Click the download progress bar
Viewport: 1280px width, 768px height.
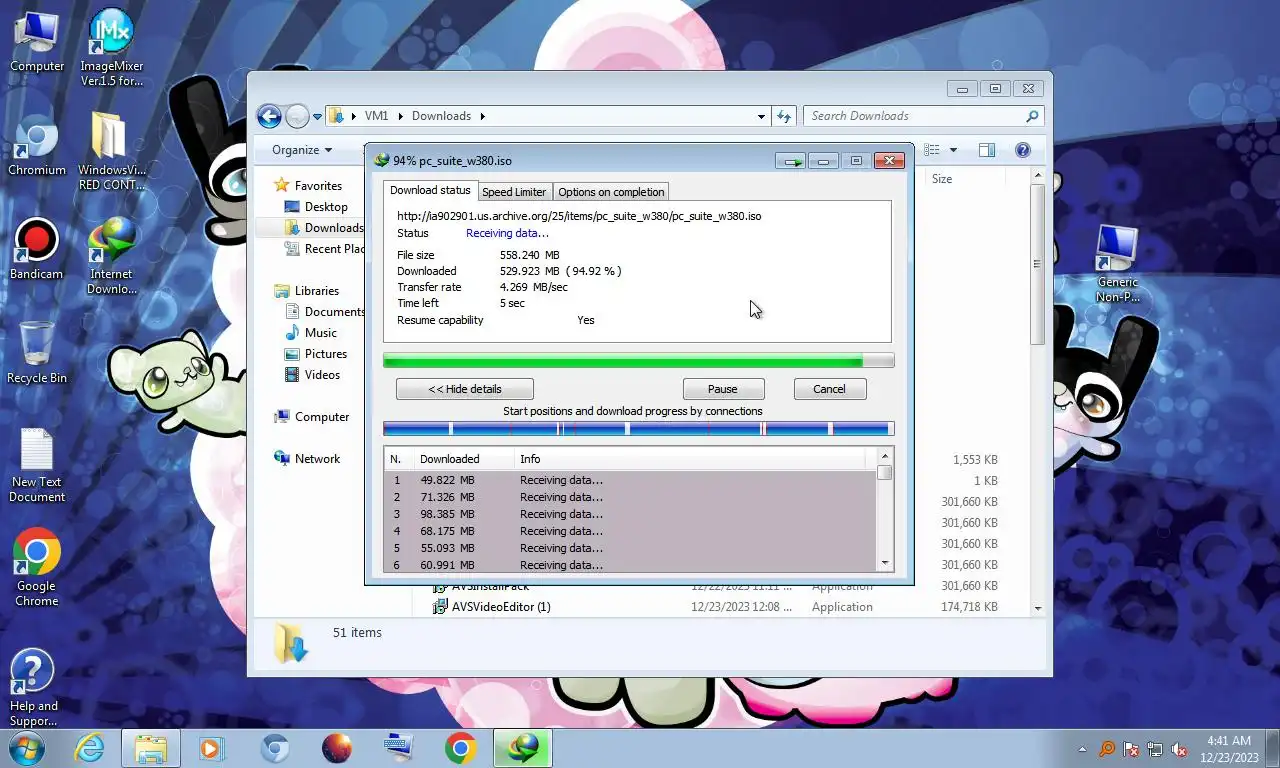coord(638,361)
